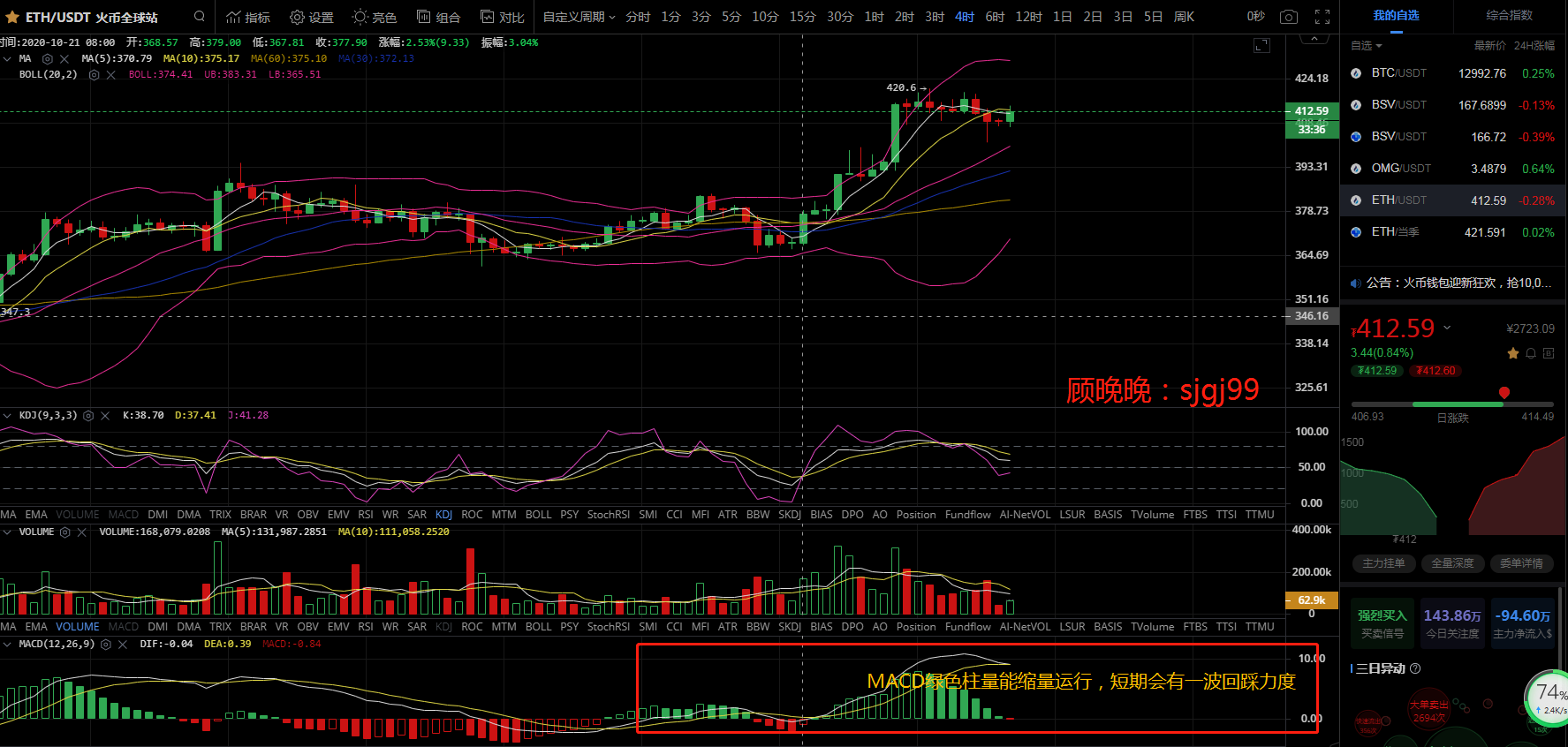Open MACD(12,26,9) settings gear

point(106,645)
